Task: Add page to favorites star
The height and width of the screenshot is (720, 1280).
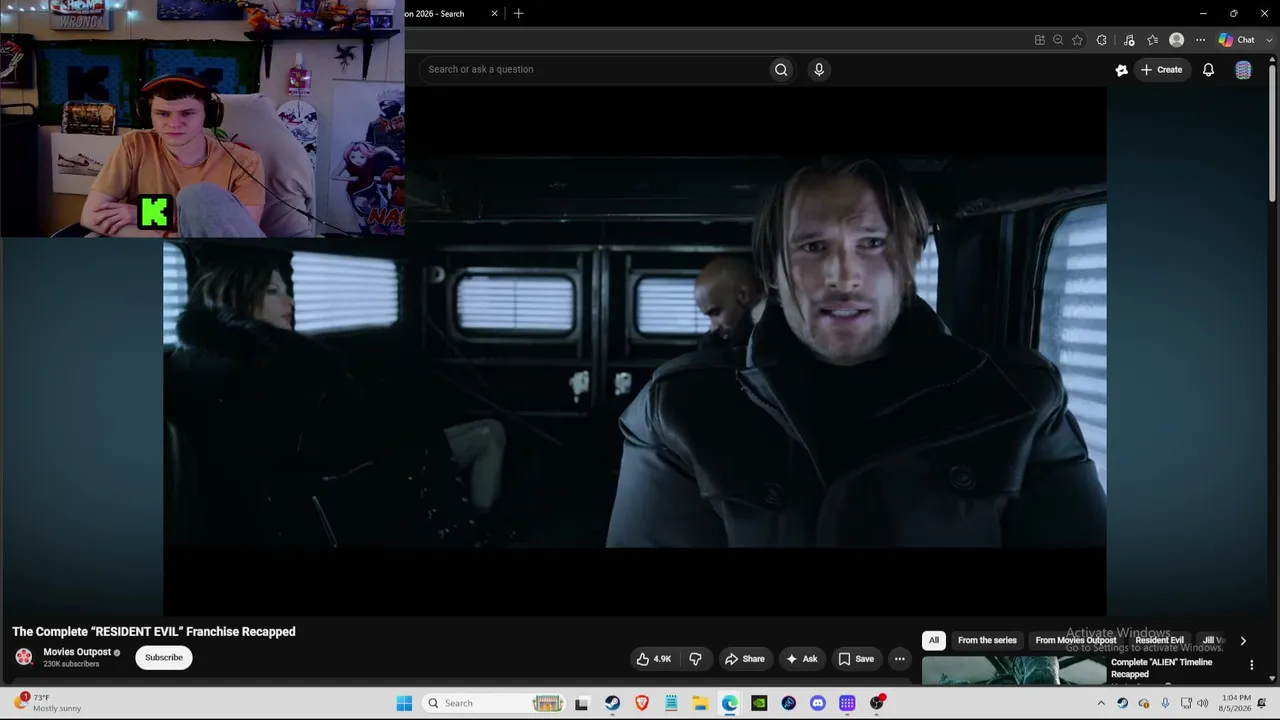Action: 1077,40
